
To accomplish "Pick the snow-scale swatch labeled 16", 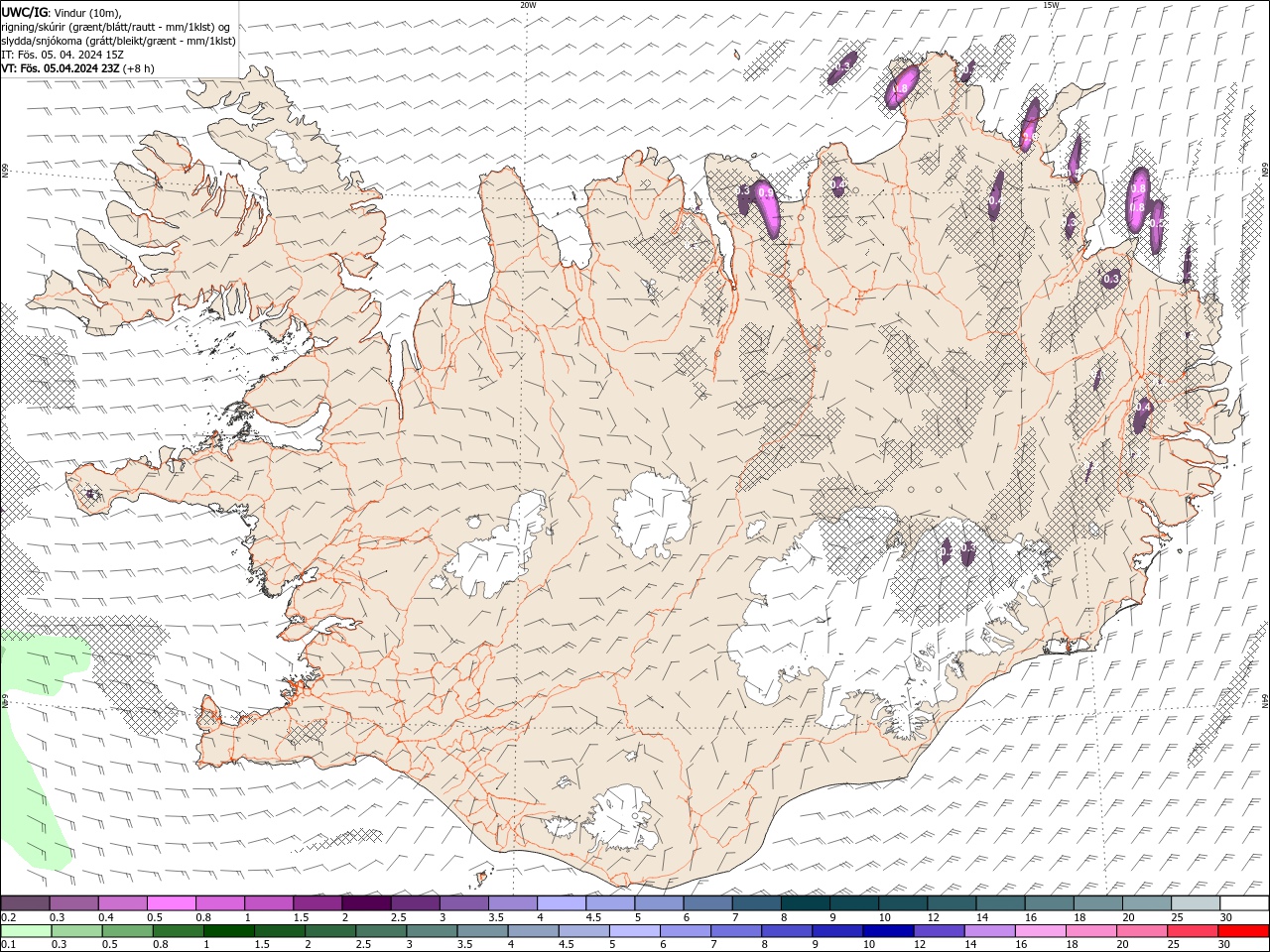I will [x=1049, y=903].
